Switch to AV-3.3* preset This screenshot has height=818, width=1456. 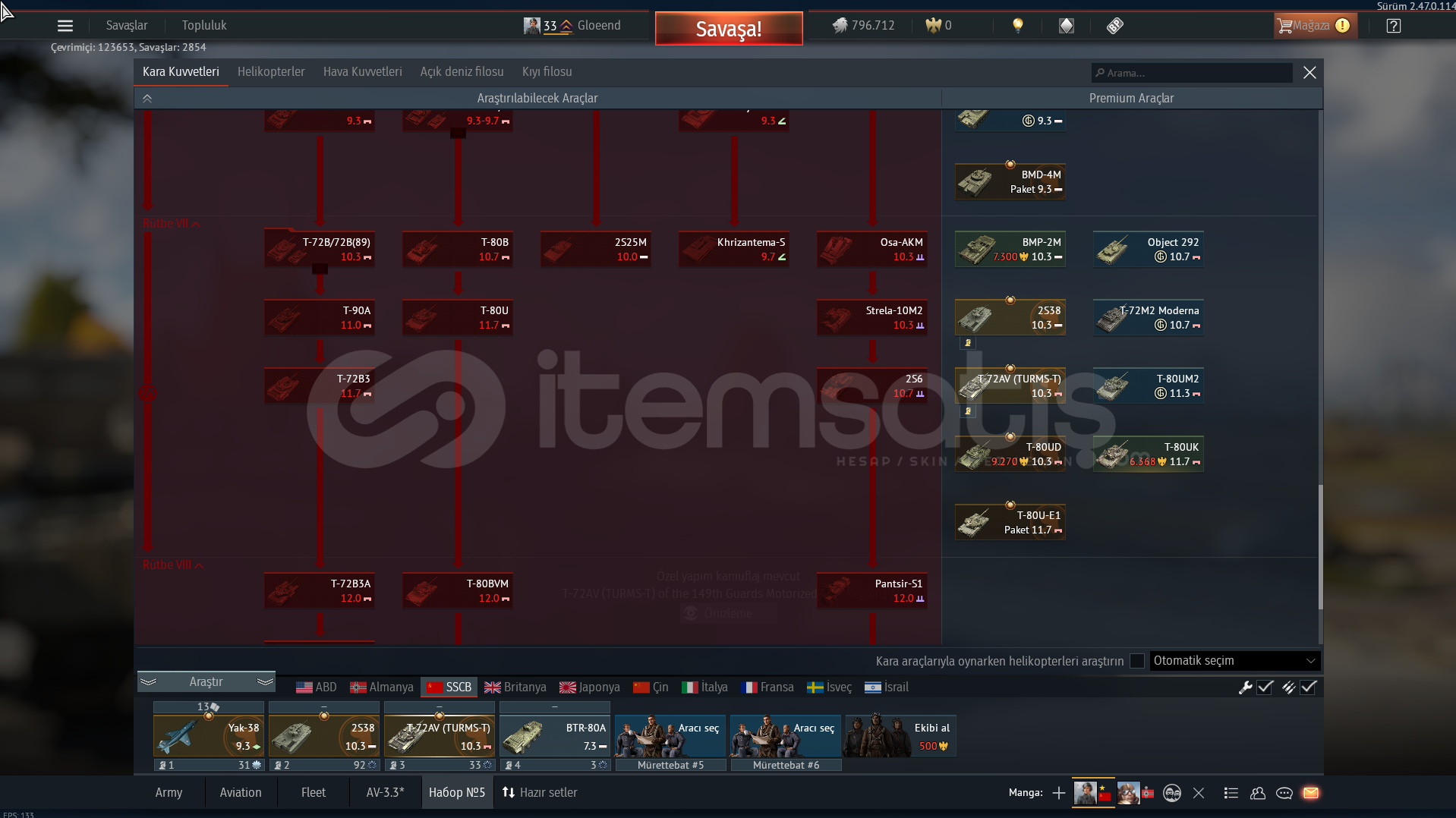click(x=386, y=792)
